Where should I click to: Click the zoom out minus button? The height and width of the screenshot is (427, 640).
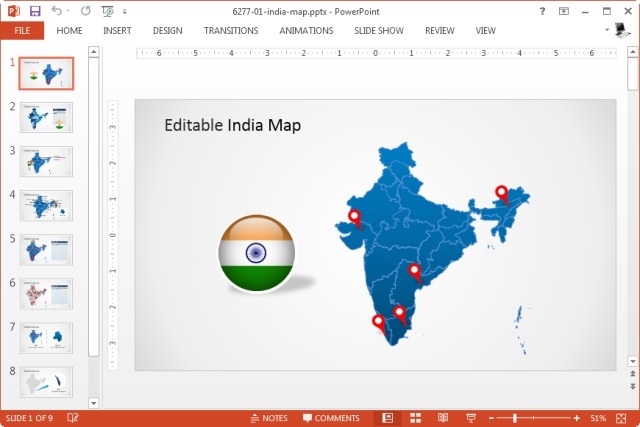tap(491, 418)
